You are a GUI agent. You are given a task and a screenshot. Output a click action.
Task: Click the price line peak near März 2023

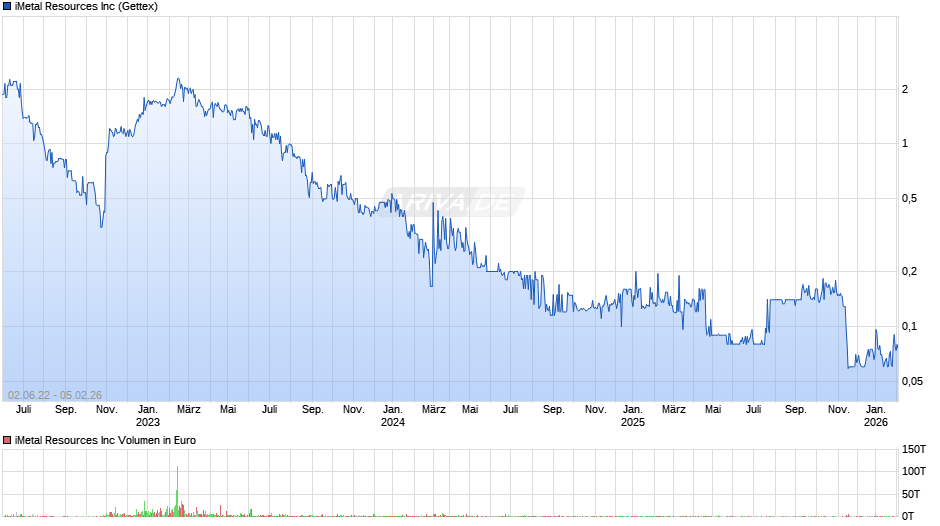tap(177, 79)
